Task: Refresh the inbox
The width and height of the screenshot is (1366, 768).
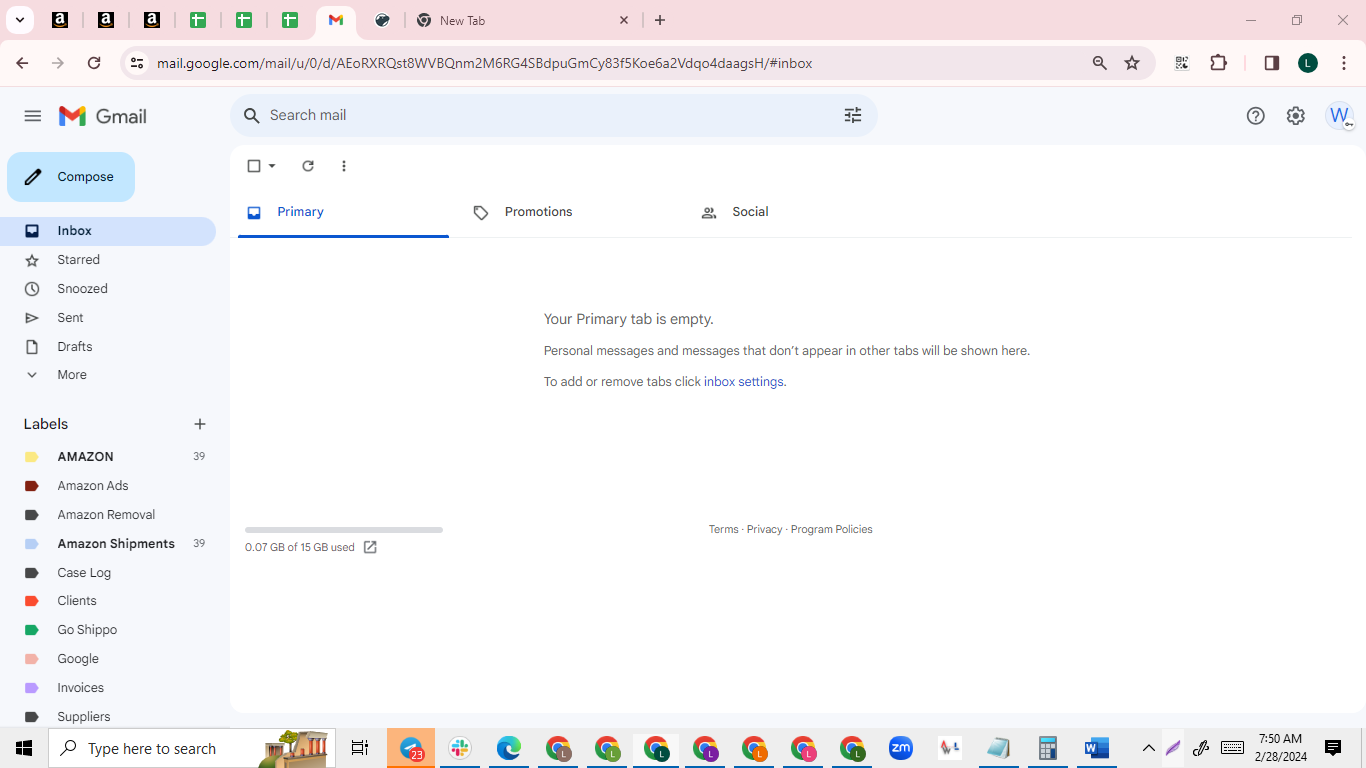Action: (308, 166)
